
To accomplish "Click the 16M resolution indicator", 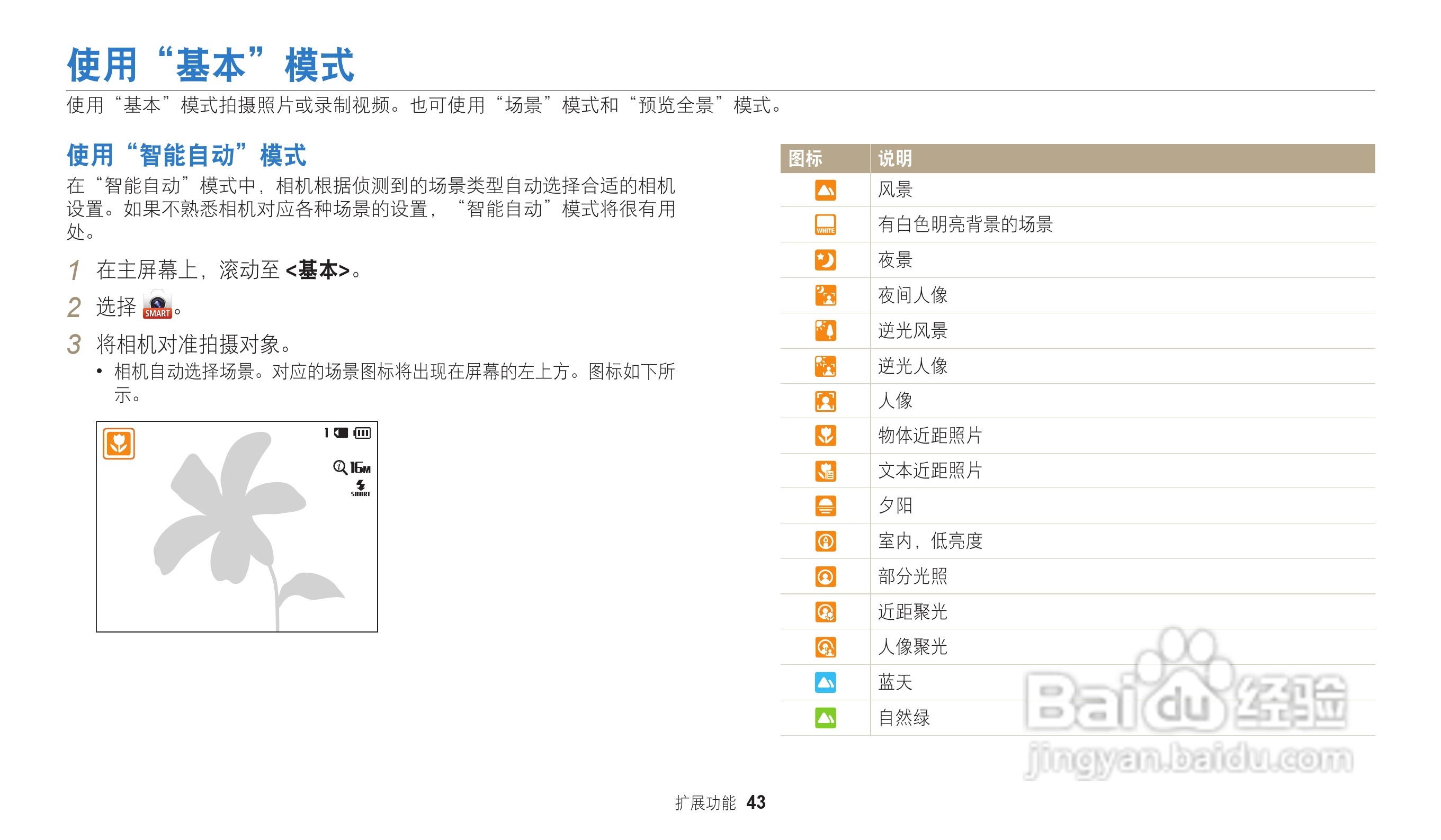I will (360, 468).
